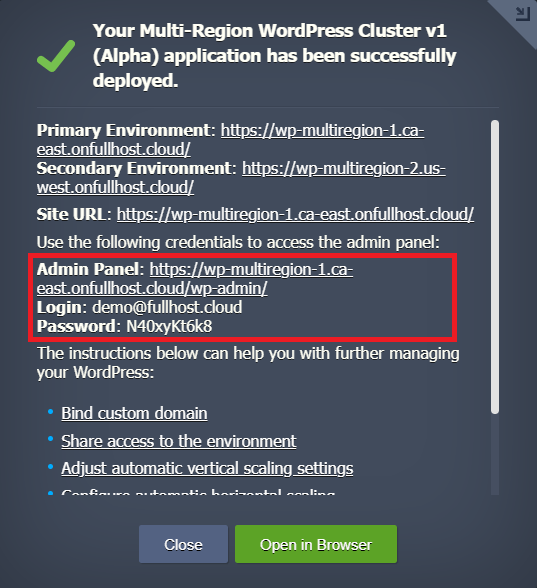Click the successfully deployed heading text
Viewport: 537px width, 588px height.
[x=274, y=56]
